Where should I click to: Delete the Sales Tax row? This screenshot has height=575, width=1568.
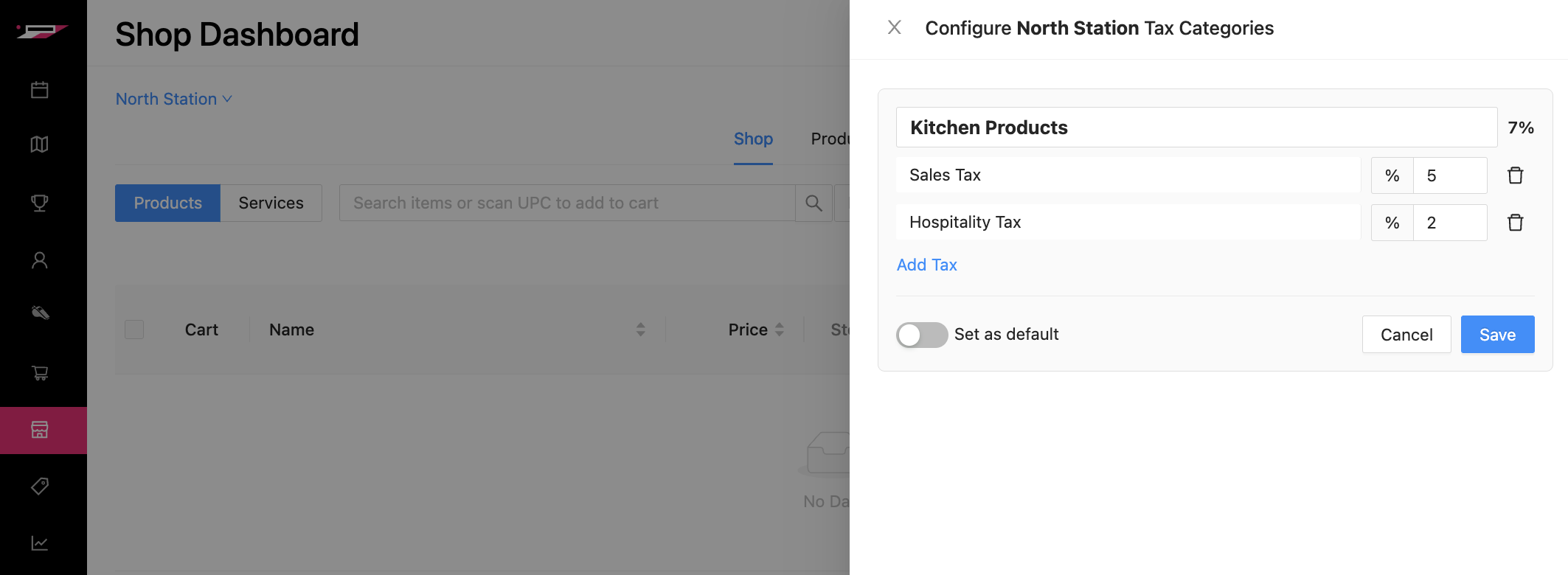tap(1515, 175)
